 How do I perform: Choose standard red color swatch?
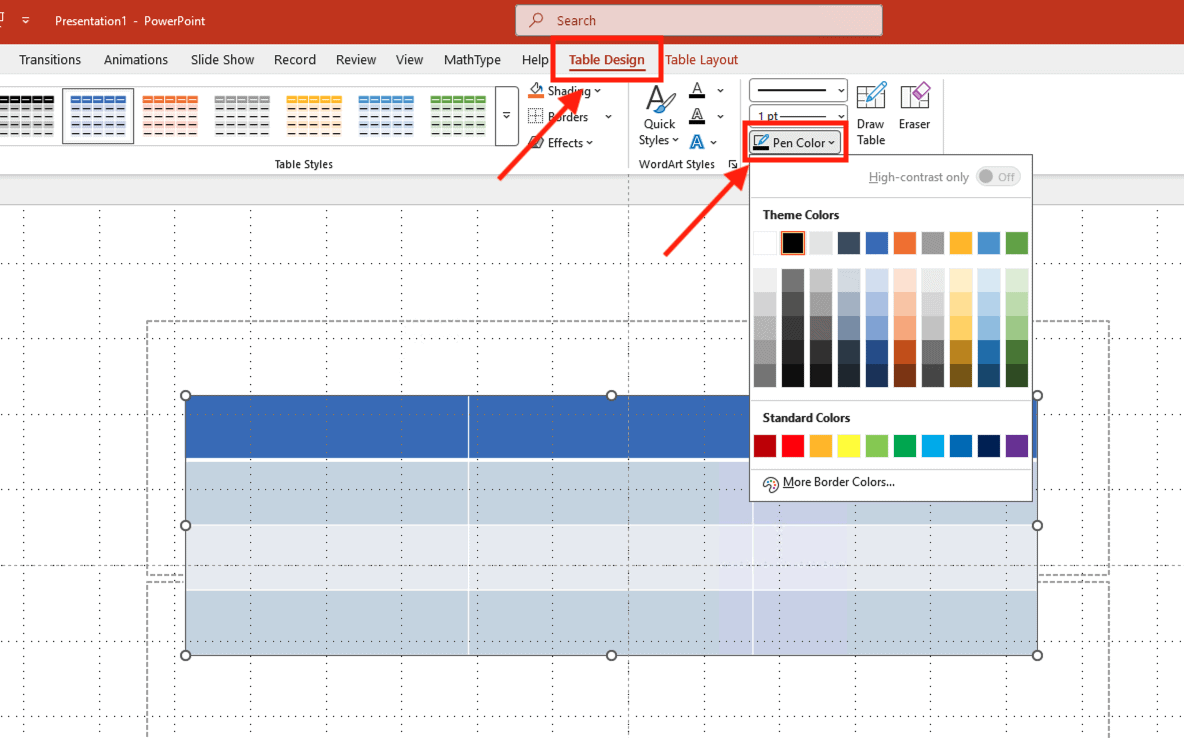click(x=793, y=446)
